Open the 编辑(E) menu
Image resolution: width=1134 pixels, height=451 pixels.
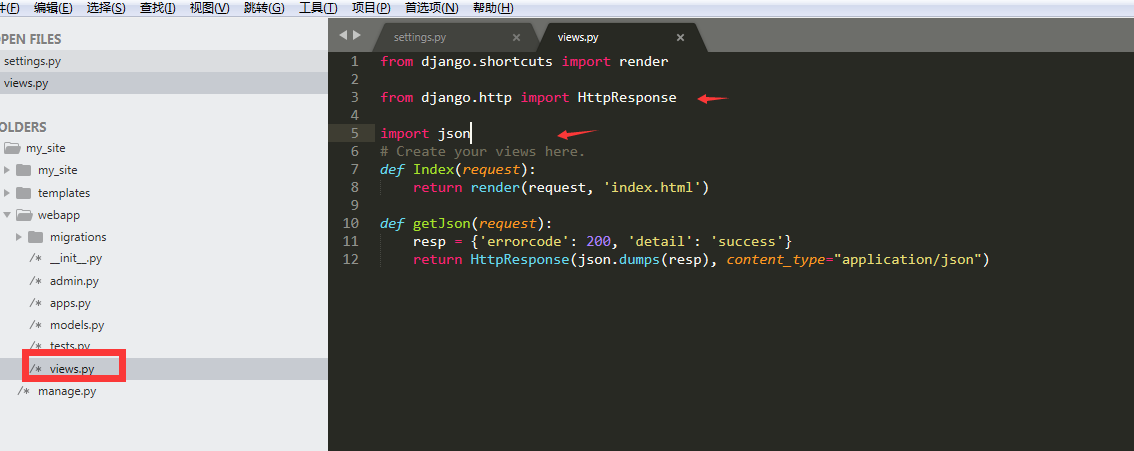click(x=53, y=8)
